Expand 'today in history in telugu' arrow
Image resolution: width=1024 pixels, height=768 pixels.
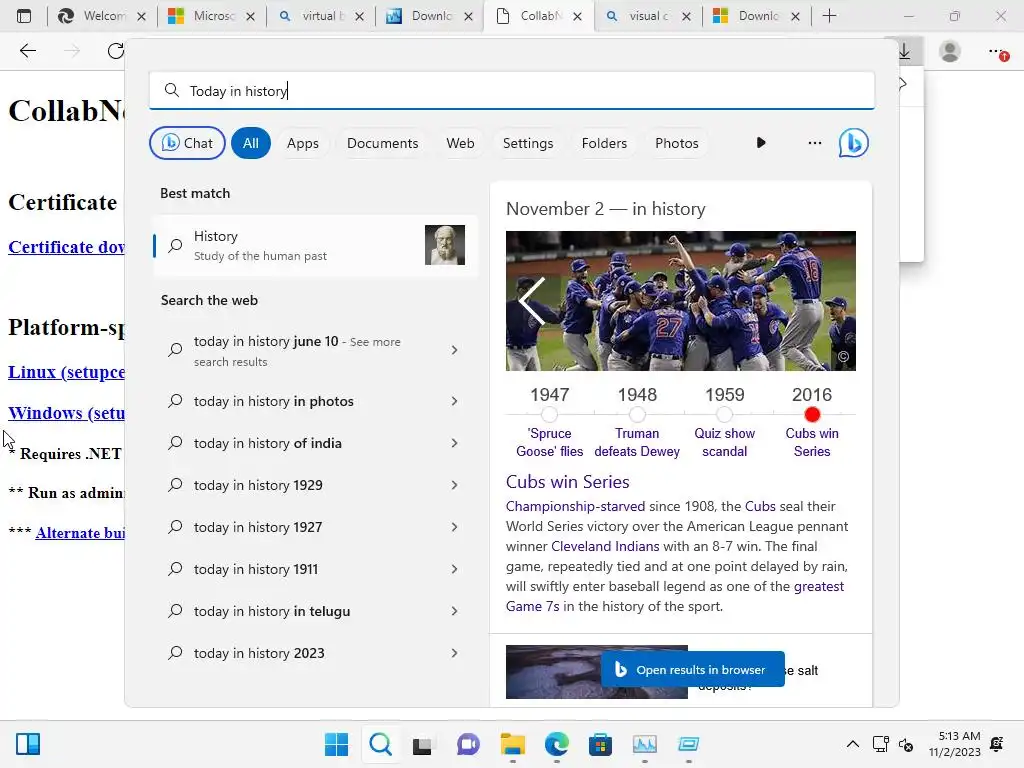click(455, 611)
